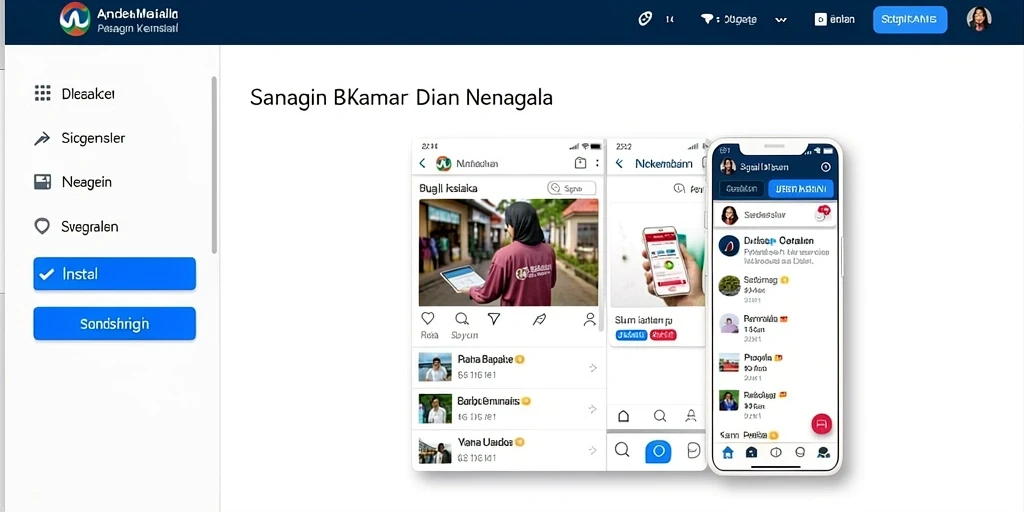The image size is (1024, 512).
Task: Click the arrow on Barbo£mnais row
Action: [x=592, y=409]
